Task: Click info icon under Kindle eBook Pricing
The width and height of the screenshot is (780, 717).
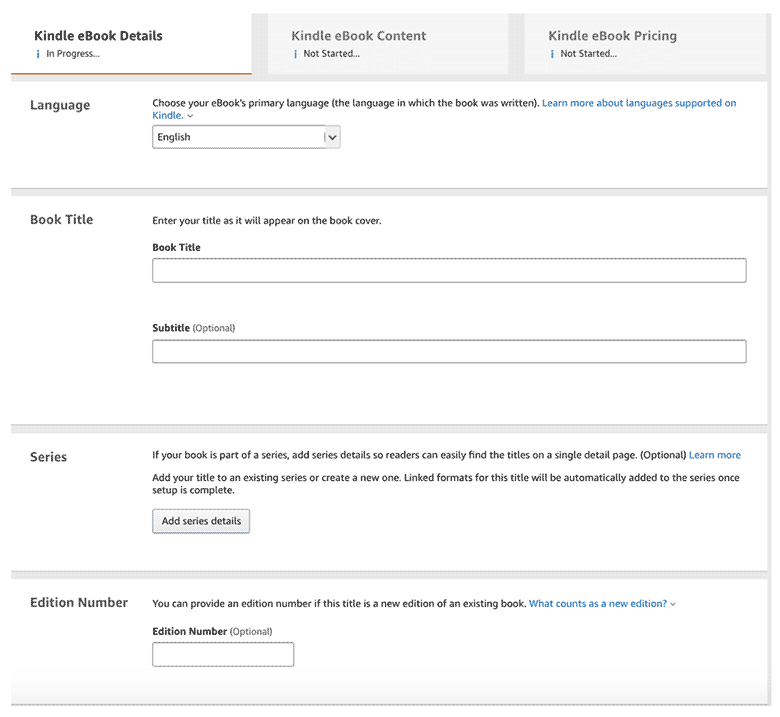Action: pyautogui.click(x=552, y=54)
